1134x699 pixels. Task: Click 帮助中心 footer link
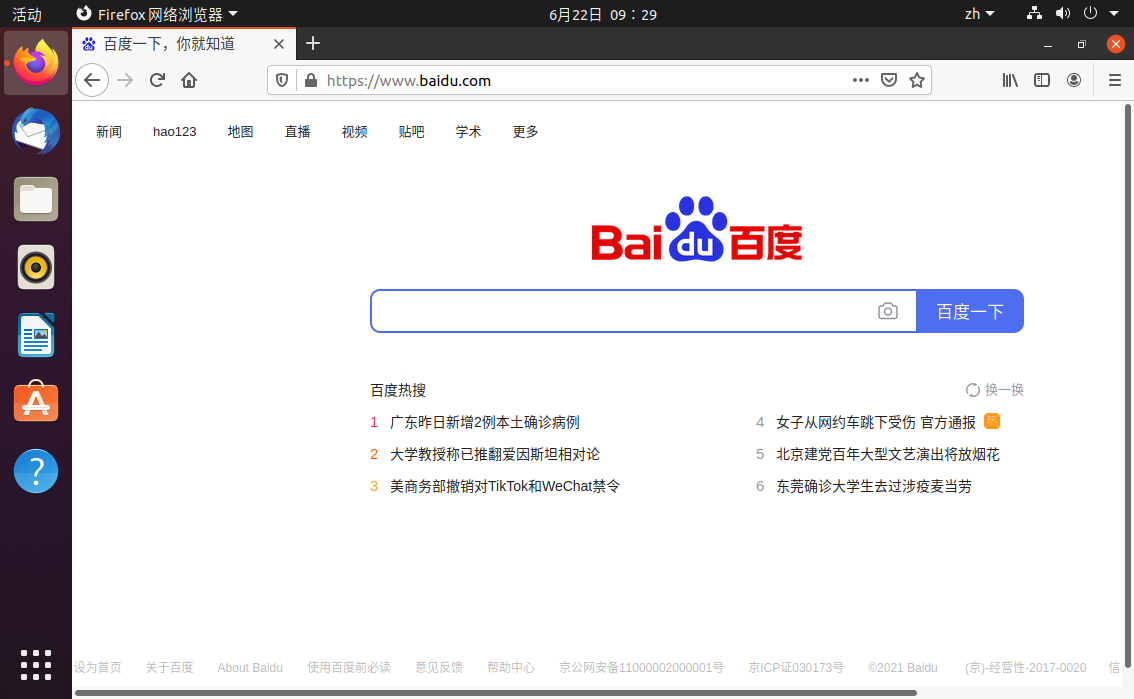click(511, 667)
